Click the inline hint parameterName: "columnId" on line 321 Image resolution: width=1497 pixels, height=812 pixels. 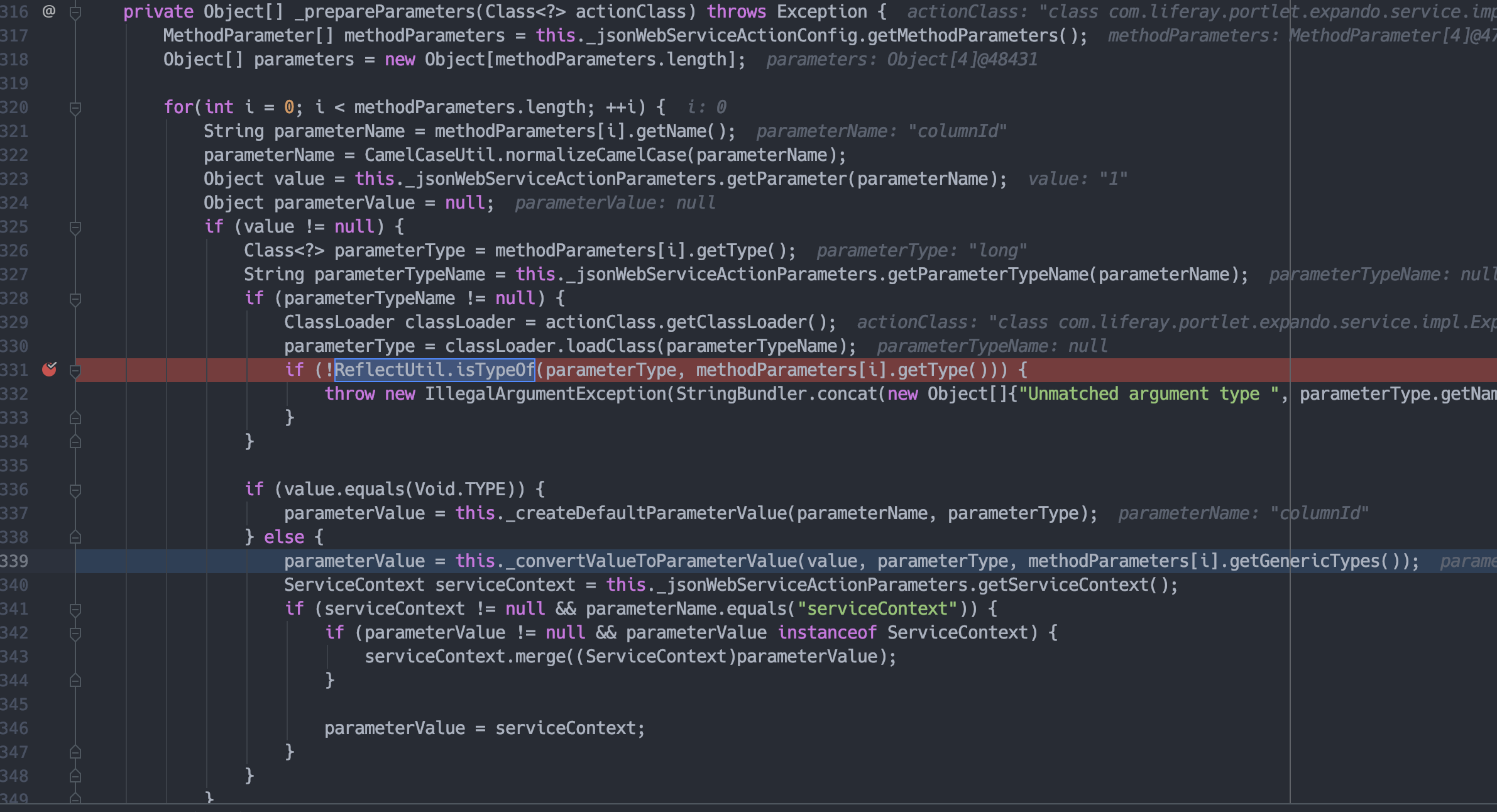(x=881, y=131)
